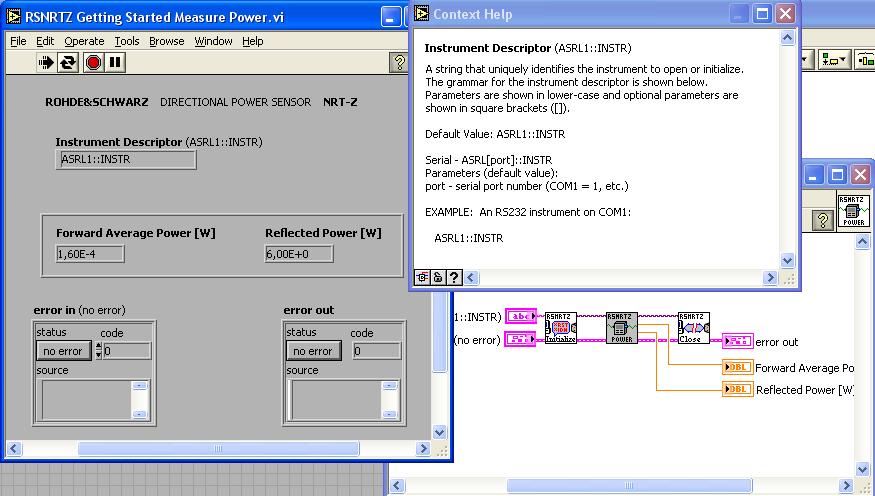
Task: Select the RSNRTZ Close VI node
Action: click(x=694, y=328)
